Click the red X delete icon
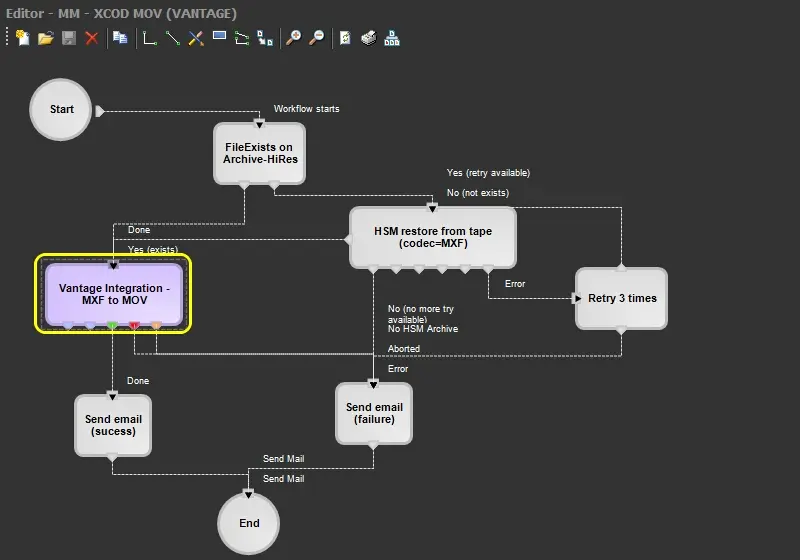Image resolution: width=800 pixels, height=560 pixels. [92, 38]
